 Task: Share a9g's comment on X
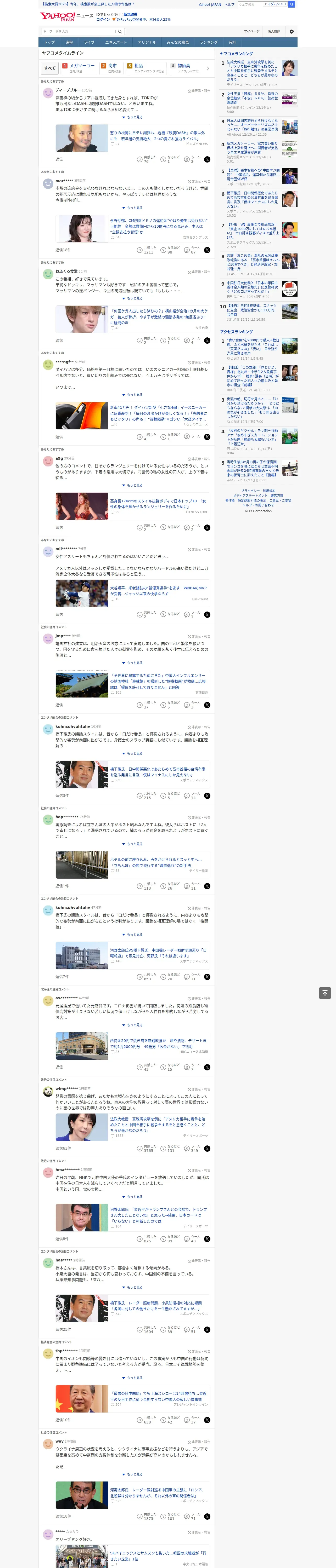pyautogui.click(x=207, y=528)
